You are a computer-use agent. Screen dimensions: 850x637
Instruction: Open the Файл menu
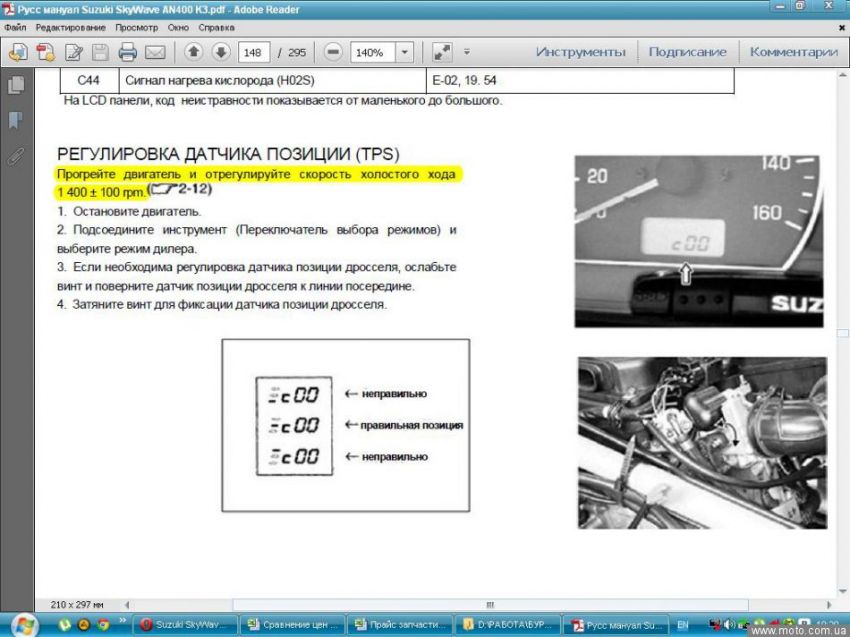[15, 28]
